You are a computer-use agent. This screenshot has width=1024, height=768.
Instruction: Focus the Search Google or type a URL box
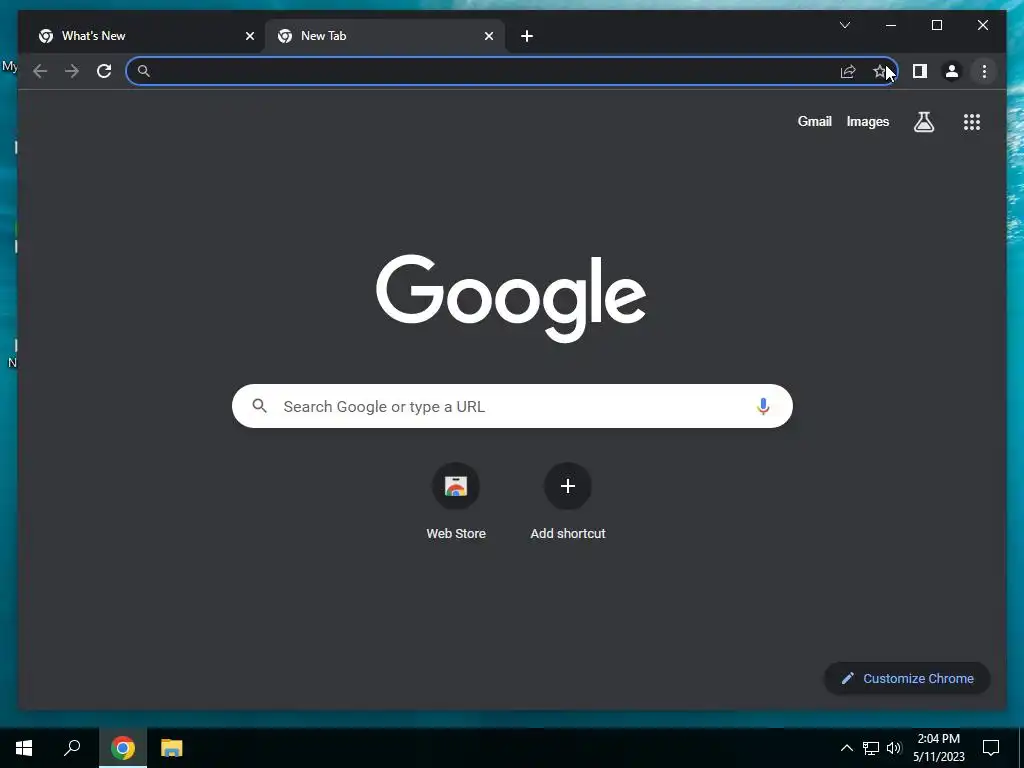[512, 406]
